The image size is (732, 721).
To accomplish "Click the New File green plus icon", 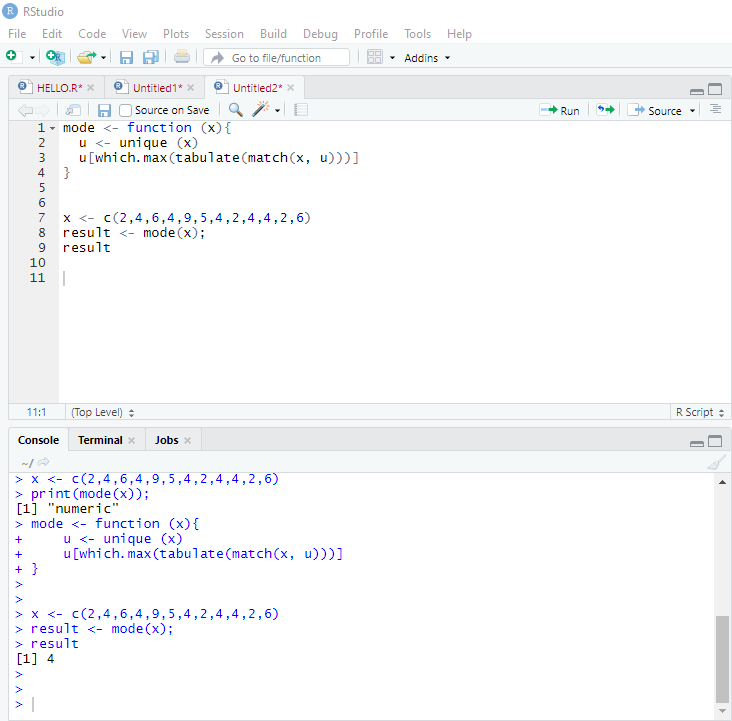I will click(12, 57).
